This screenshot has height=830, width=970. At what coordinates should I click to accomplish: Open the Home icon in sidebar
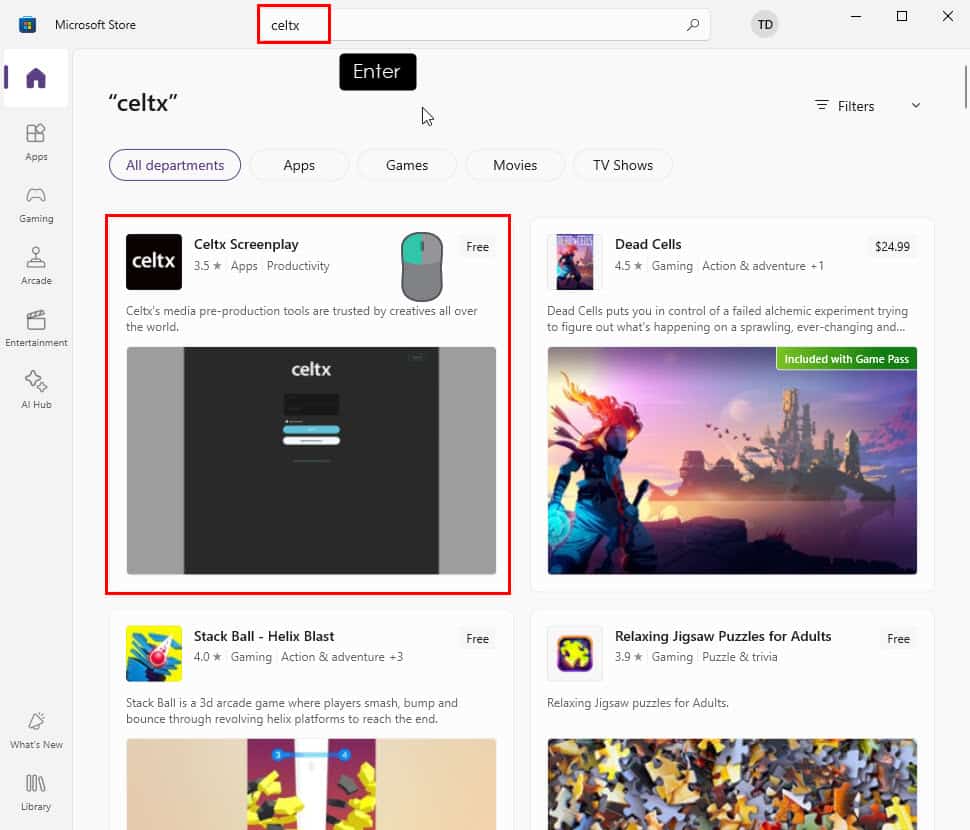tap(36, 78)
